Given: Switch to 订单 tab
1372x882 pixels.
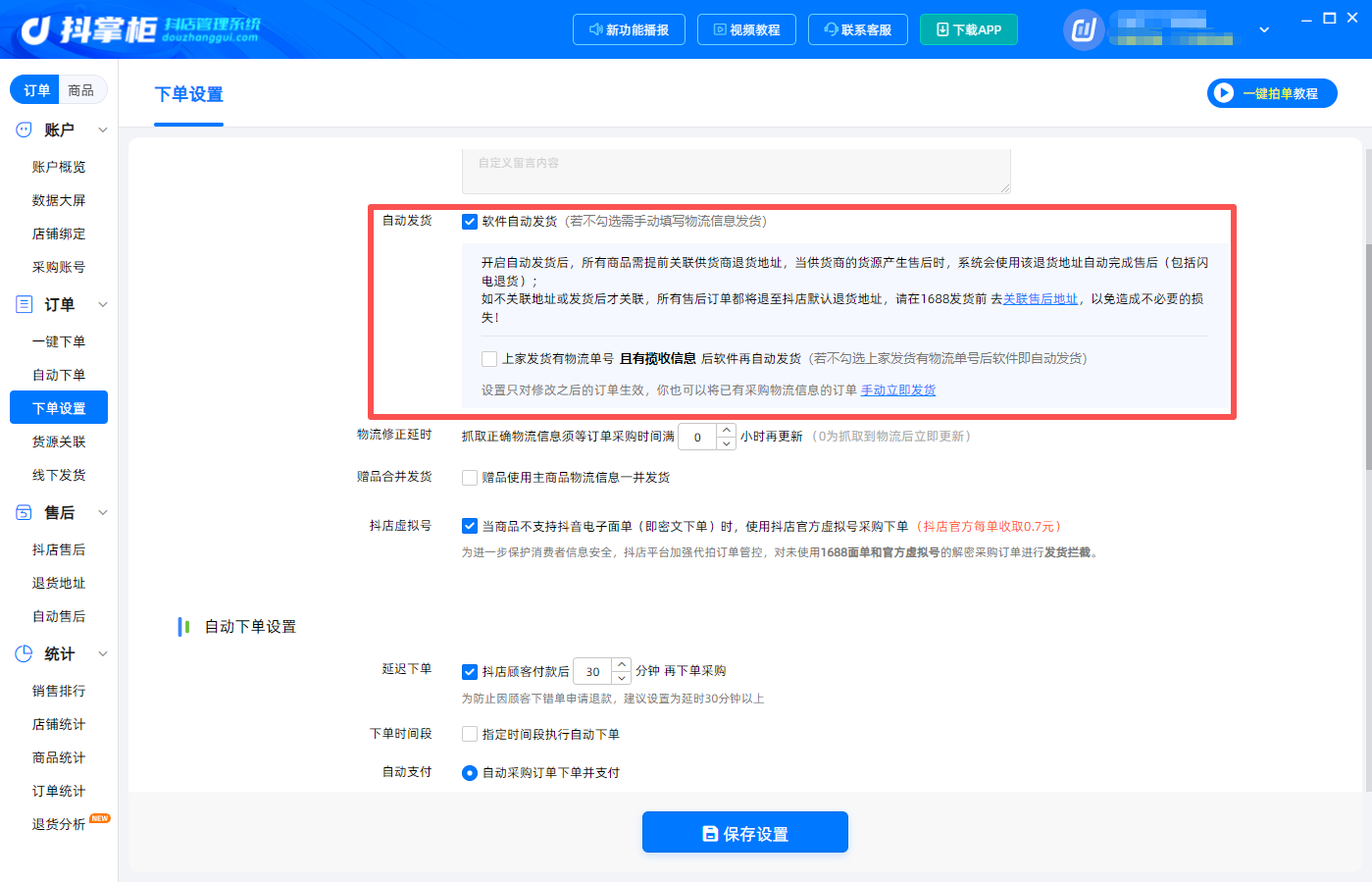Looking at the screenshot, I should click(36, 90).
